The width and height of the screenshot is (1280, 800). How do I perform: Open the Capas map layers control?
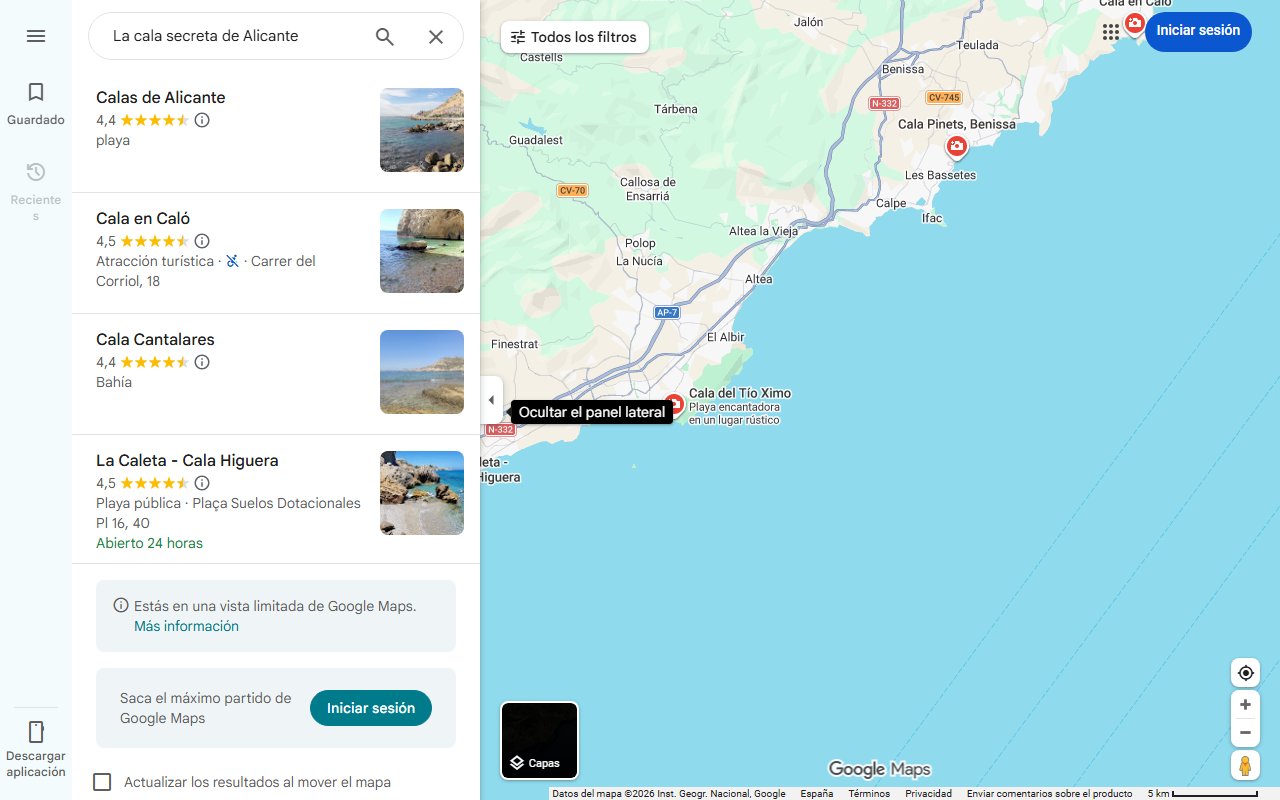click(x=539, y=740)
